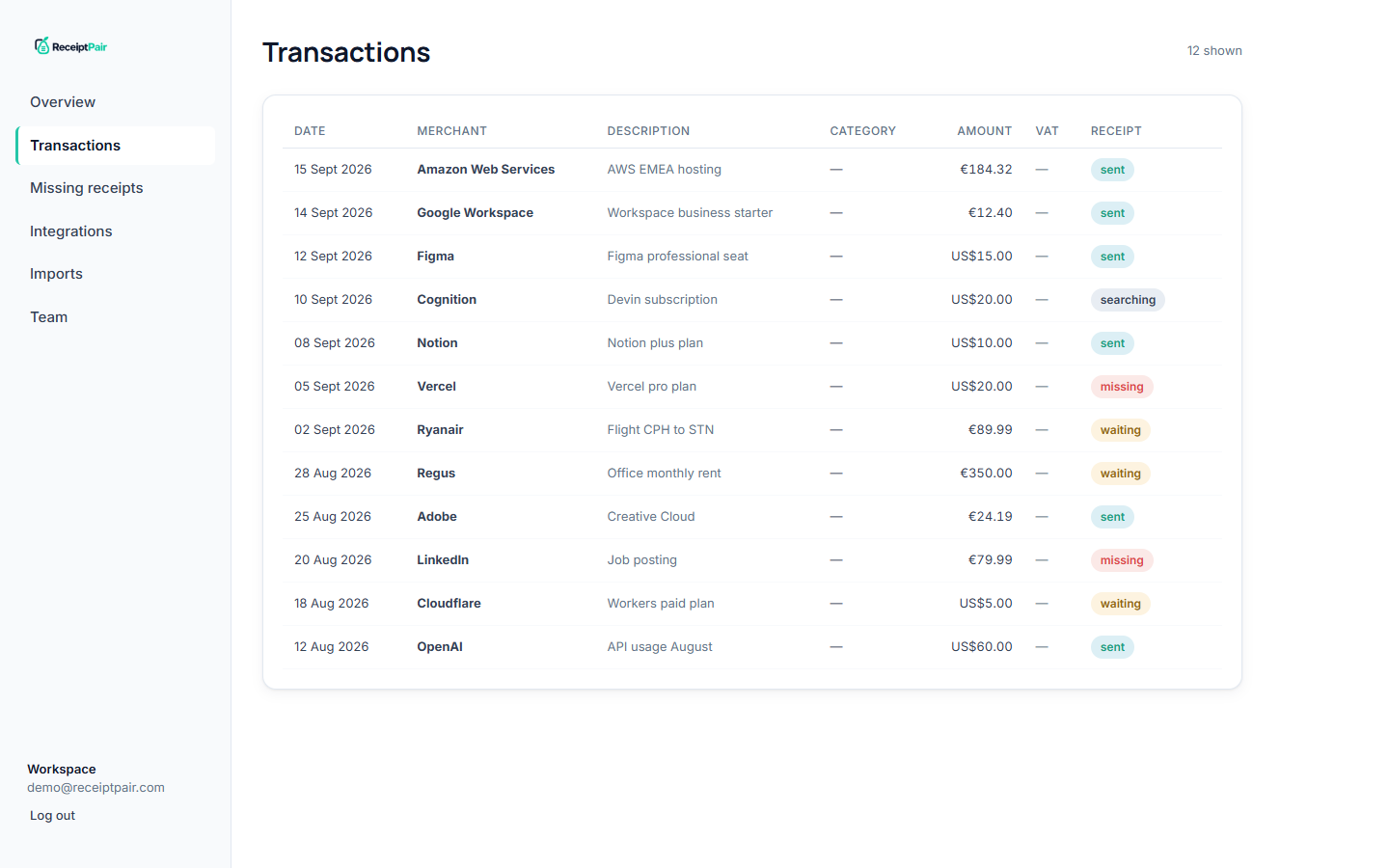Viewport: 1389px width, 868px height.
Task: Click the sent badge on Google Workspace row
Action: click(x=1112, y=213)
